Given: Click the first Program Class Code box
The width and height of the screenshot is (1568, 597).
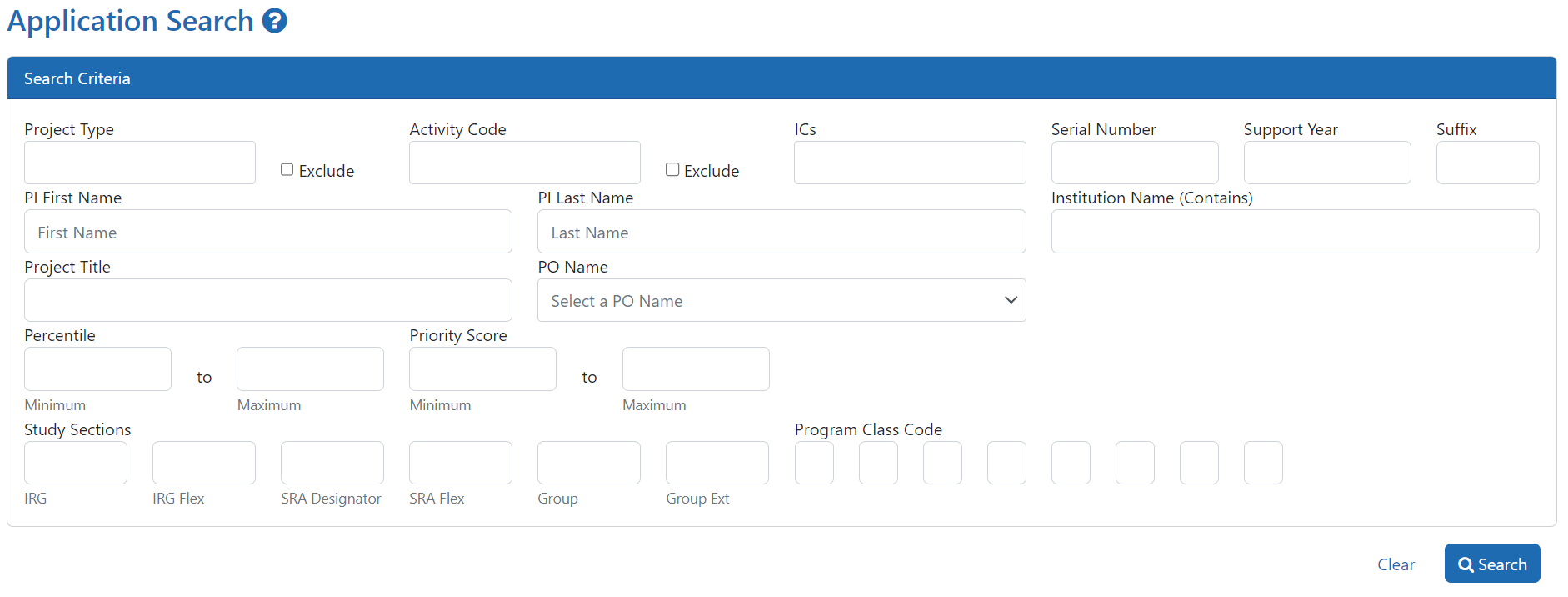Looking at the screenshot, I should (814, 463).
